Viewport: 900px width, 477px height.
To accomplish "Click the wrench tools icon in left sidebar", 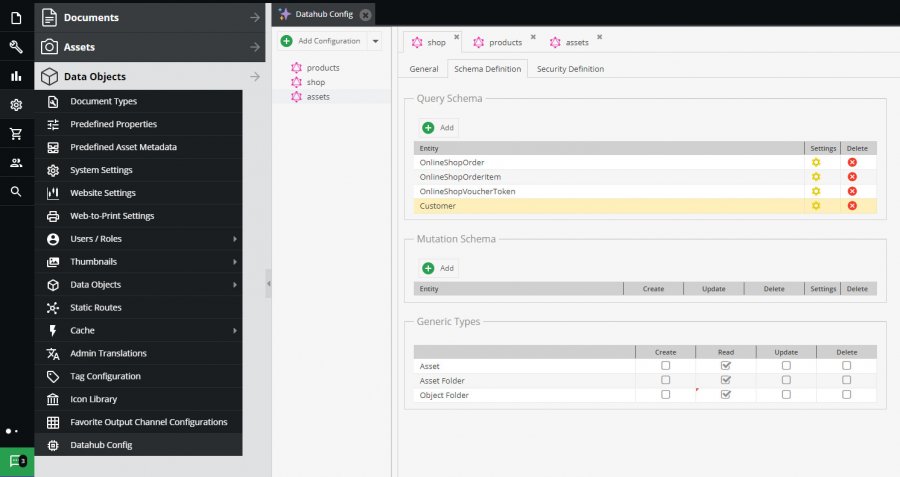I will click(16, 47).
